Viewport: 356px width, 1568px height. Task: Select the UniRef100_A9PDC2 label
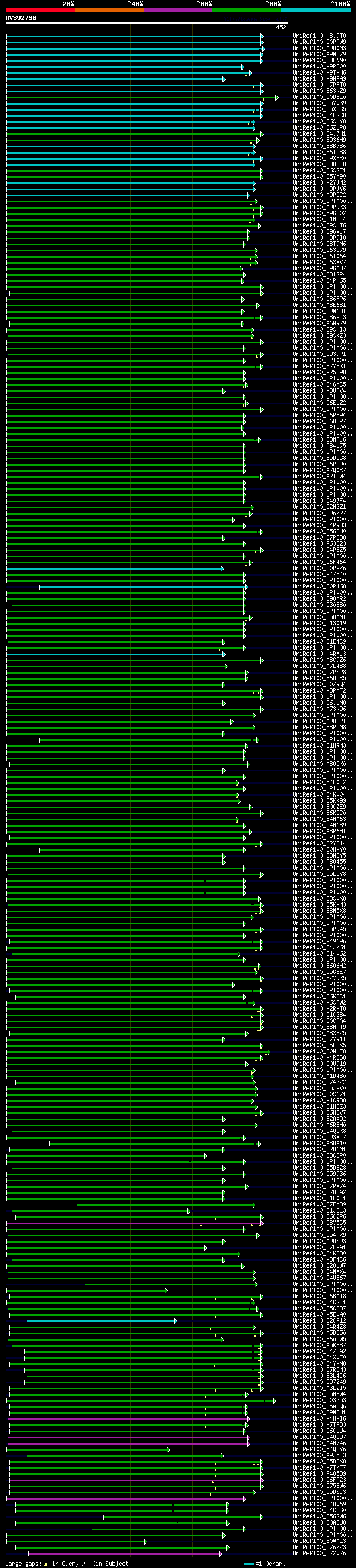point(319,195)
